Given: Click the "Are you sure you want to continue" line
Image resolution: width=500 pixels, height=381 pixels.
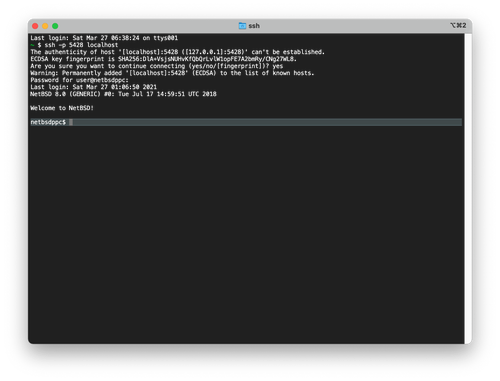Looking at the screenshot, I should coord(156,66).
